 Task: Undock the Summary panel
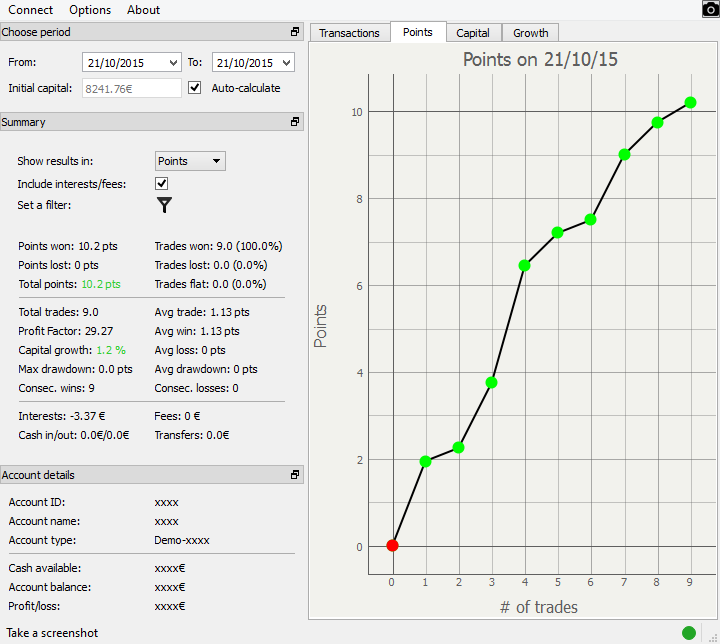[x=295, y=122]
